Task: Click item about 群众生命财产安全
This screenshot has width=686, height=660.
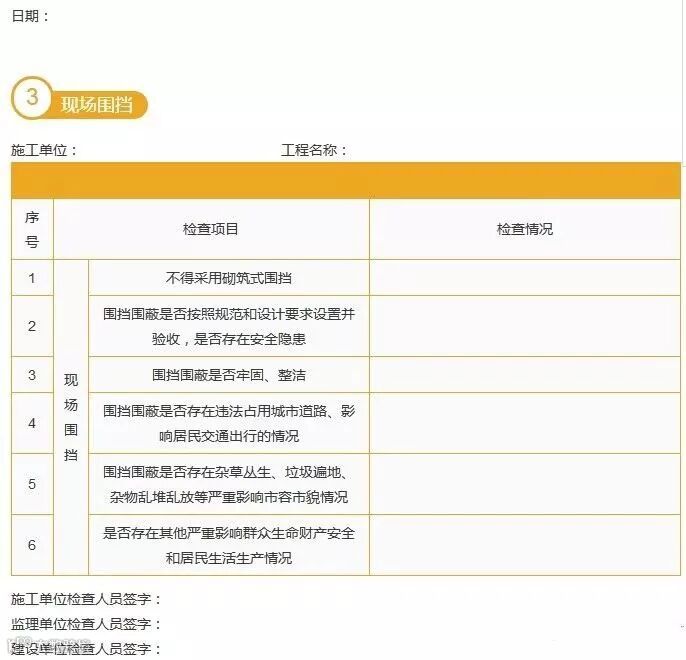Action: point(229,545)
